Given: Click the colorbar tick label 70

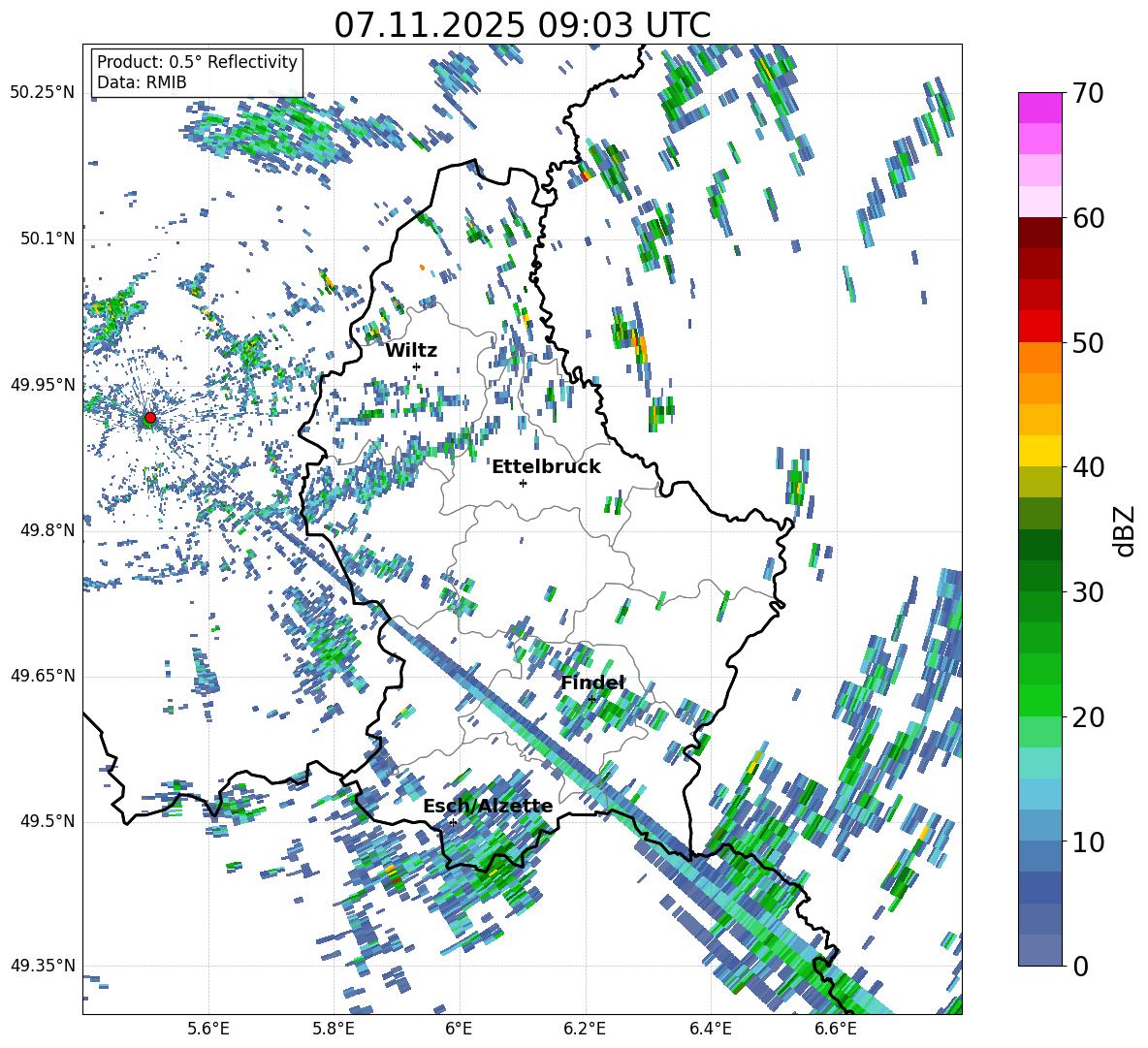Looking at the screenshot, I should 1088,94.
